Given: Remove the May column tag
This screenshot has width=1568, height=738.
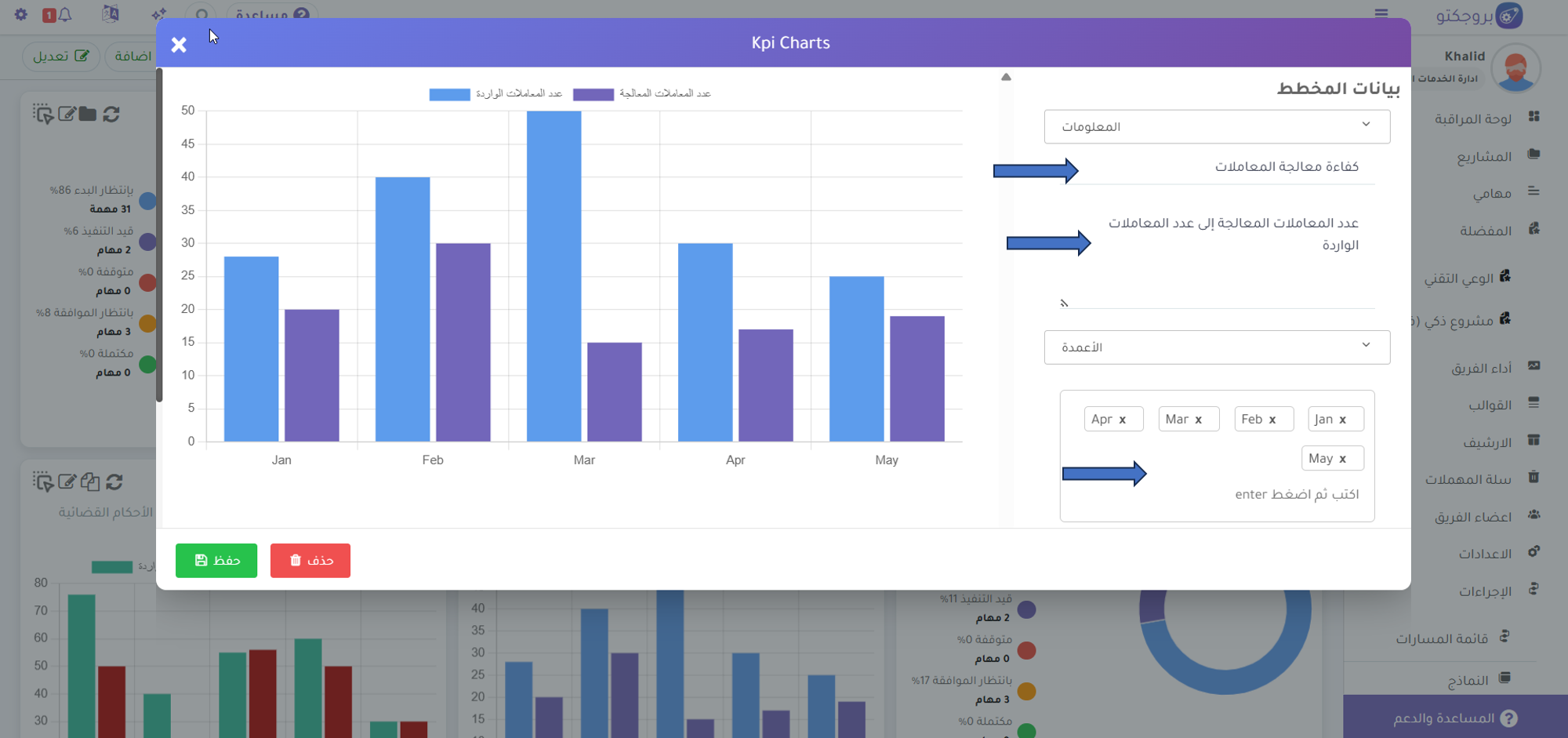Looking at the screenshot, I should click(x=1342, y=459).
